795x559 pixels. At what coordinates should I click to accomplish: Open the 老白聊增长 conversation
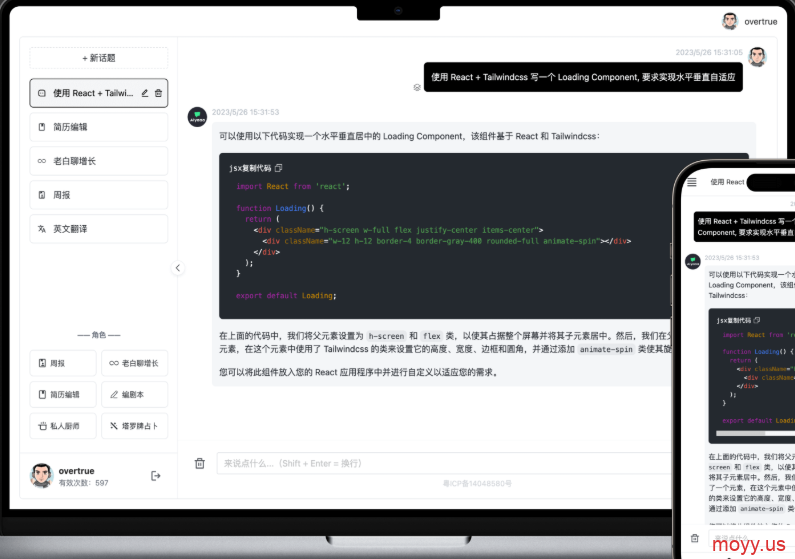pos(99,161)
